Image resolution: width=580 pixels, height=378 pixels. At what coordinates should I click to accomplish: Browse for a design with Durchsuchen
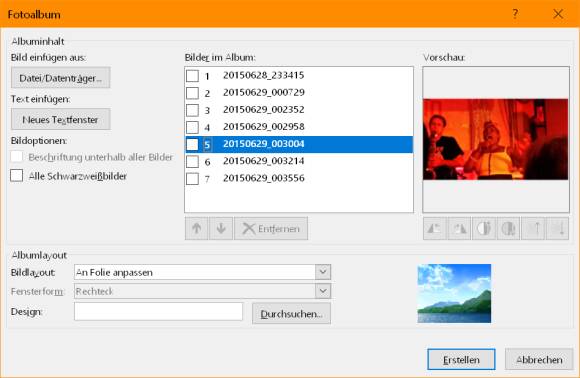tap(291, 314)
